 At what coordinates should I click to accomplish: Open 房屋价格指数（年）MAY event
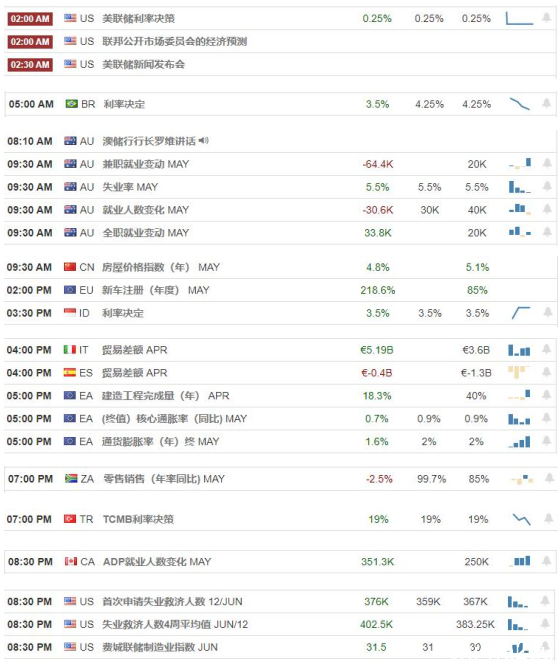161,267
